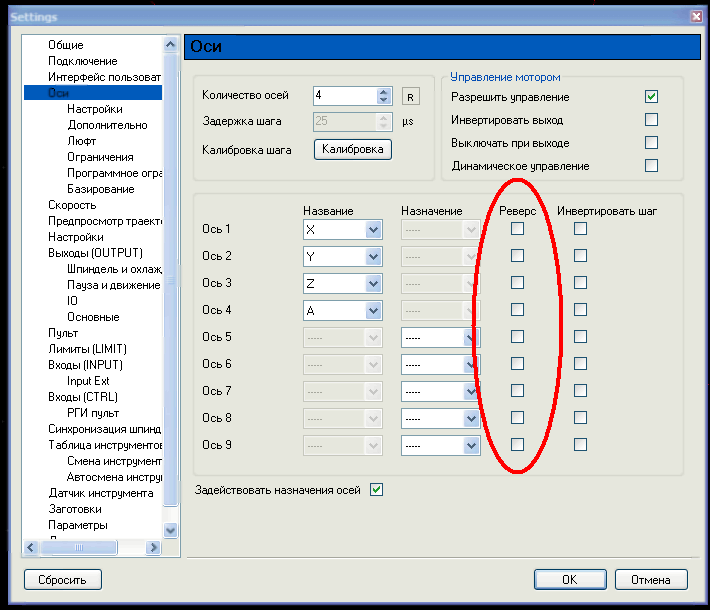Toggle 'Задействовать назначения осей' checkbox
710x610 pixels.
pos(376,490)
